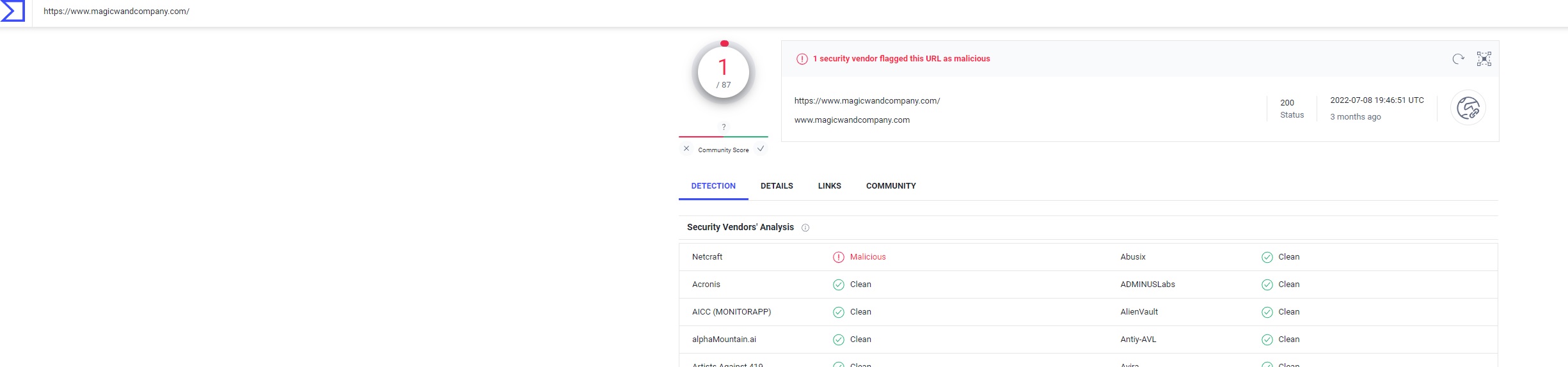
Task: Vote malicious with Community Score X
Action: coord(686,149)
